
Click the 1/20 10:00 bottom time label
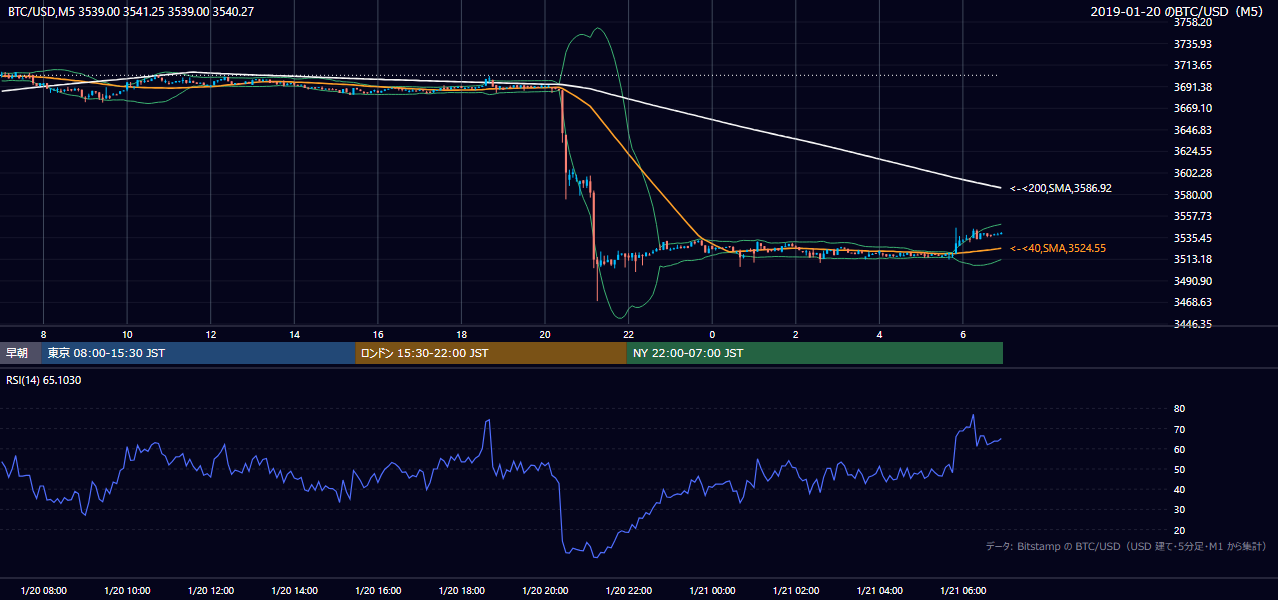click(127, 591)
